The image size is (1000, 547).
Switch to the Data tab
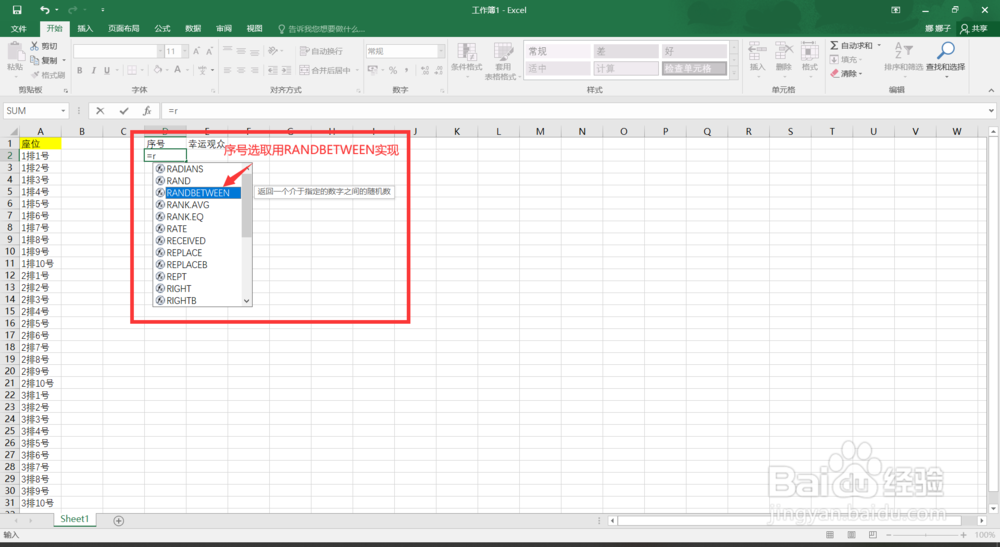tap(193, 29)
